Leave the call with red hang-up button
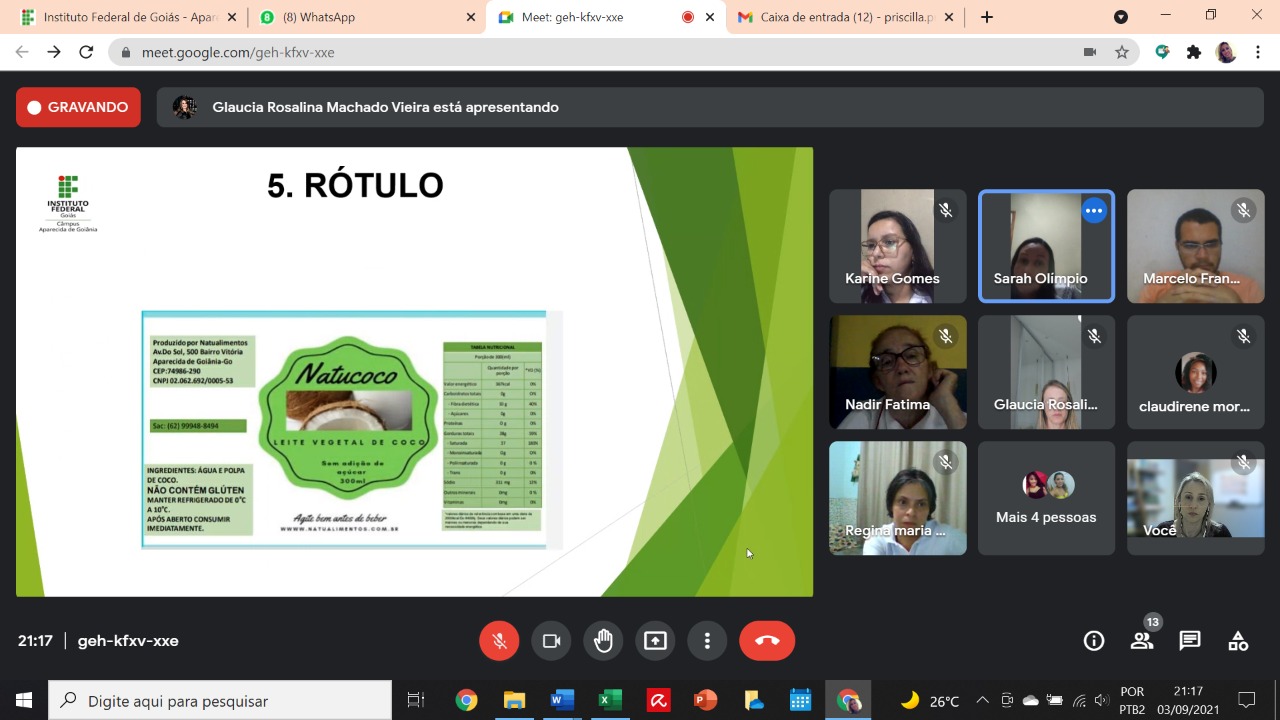 point(767,641)
